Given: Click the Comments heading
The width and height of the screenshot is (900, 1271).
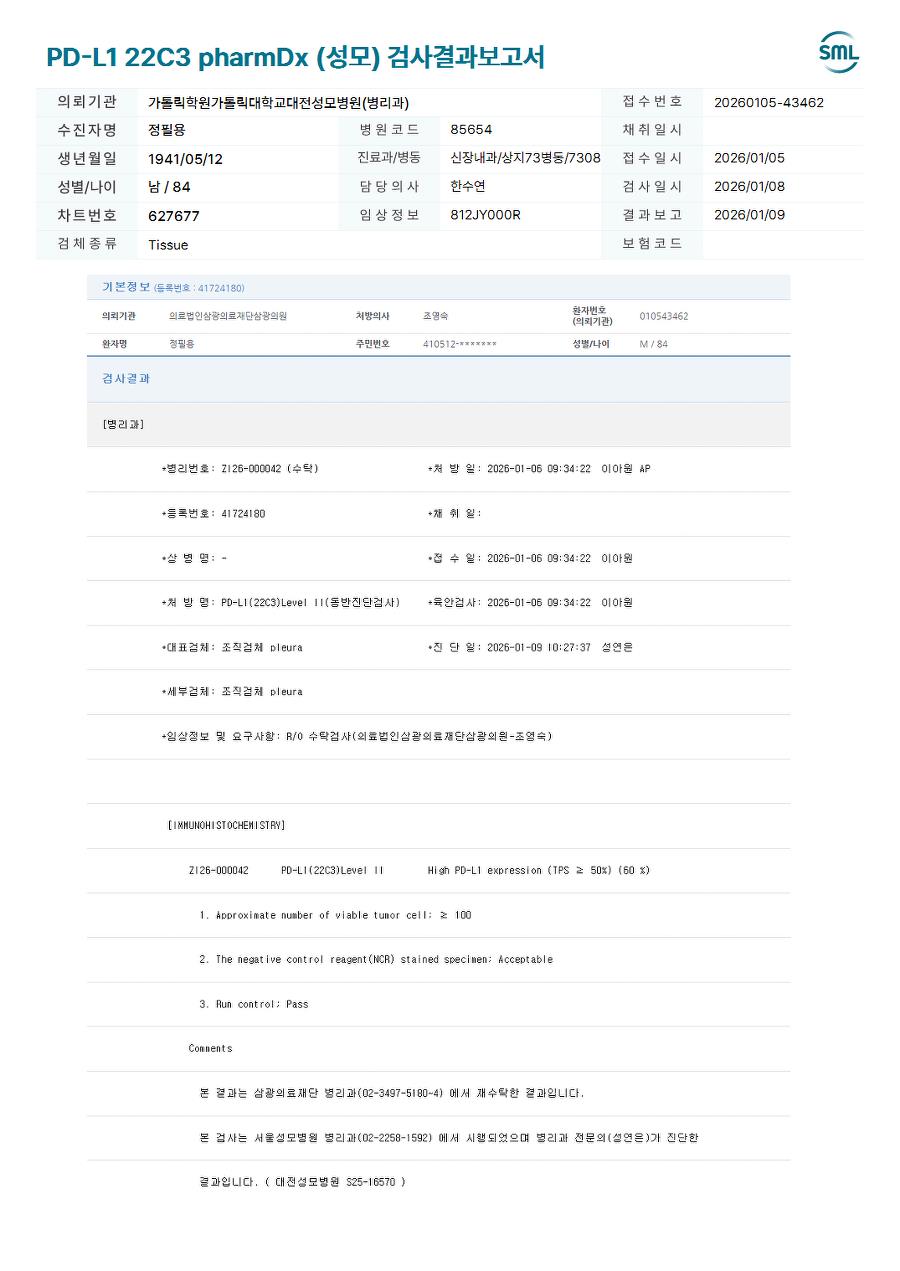Looking at the screenshot, I should point(210,1049).
